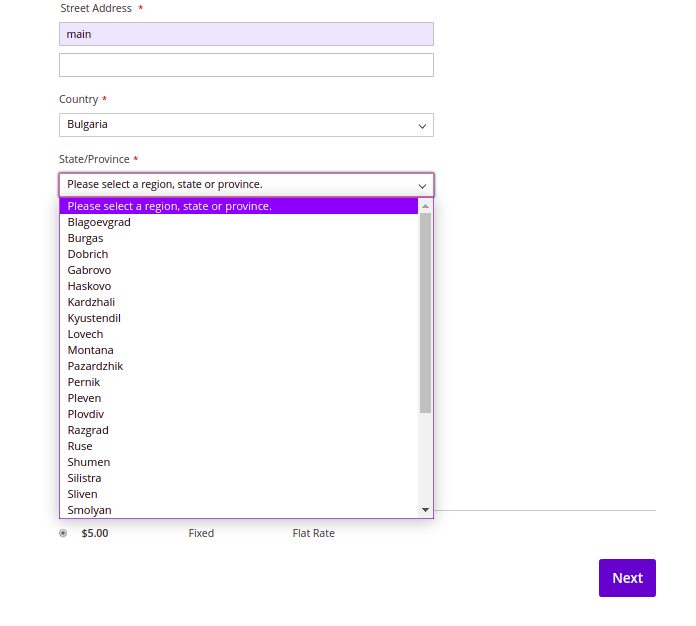Choose Lovech as the province
This screenshot has height=626, width=696.
point(239,334)
